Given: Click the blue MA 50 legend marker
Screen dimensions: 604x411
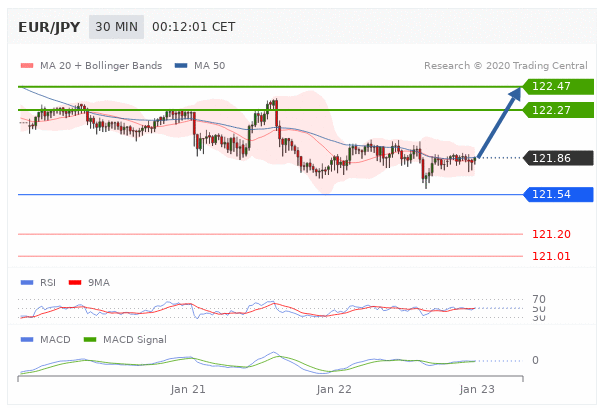Looking at the screenshot, I should [180, 66].
